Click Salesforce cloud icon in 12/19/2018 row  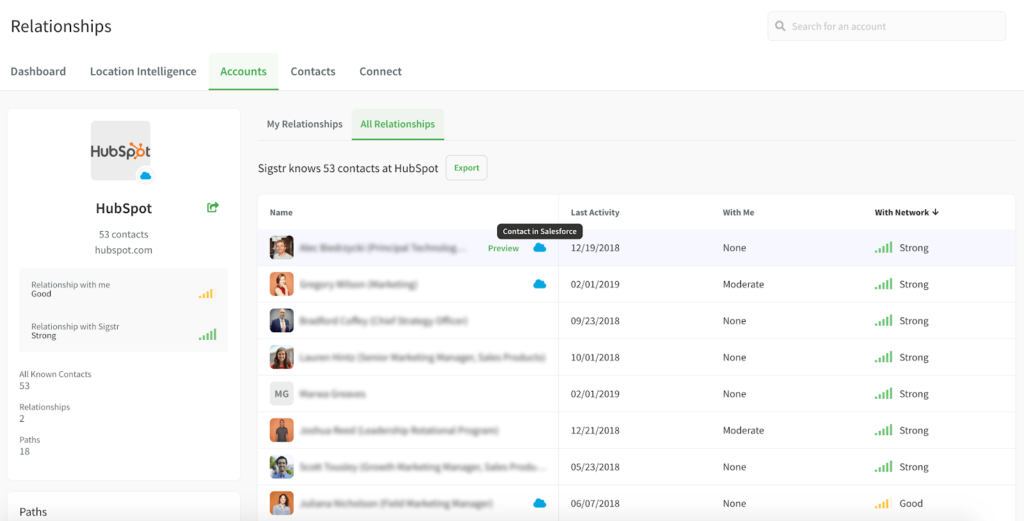tap(539, 247)
